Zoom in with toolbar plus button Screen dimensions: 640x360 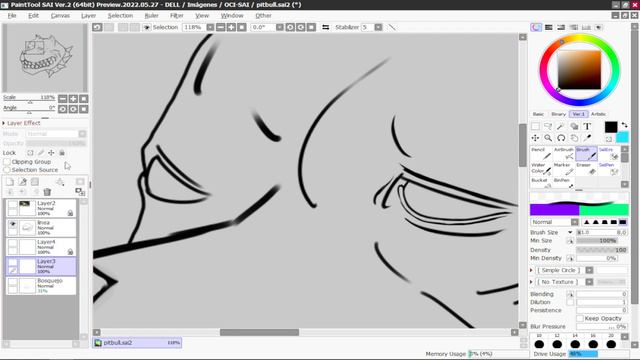click(231, 27)
